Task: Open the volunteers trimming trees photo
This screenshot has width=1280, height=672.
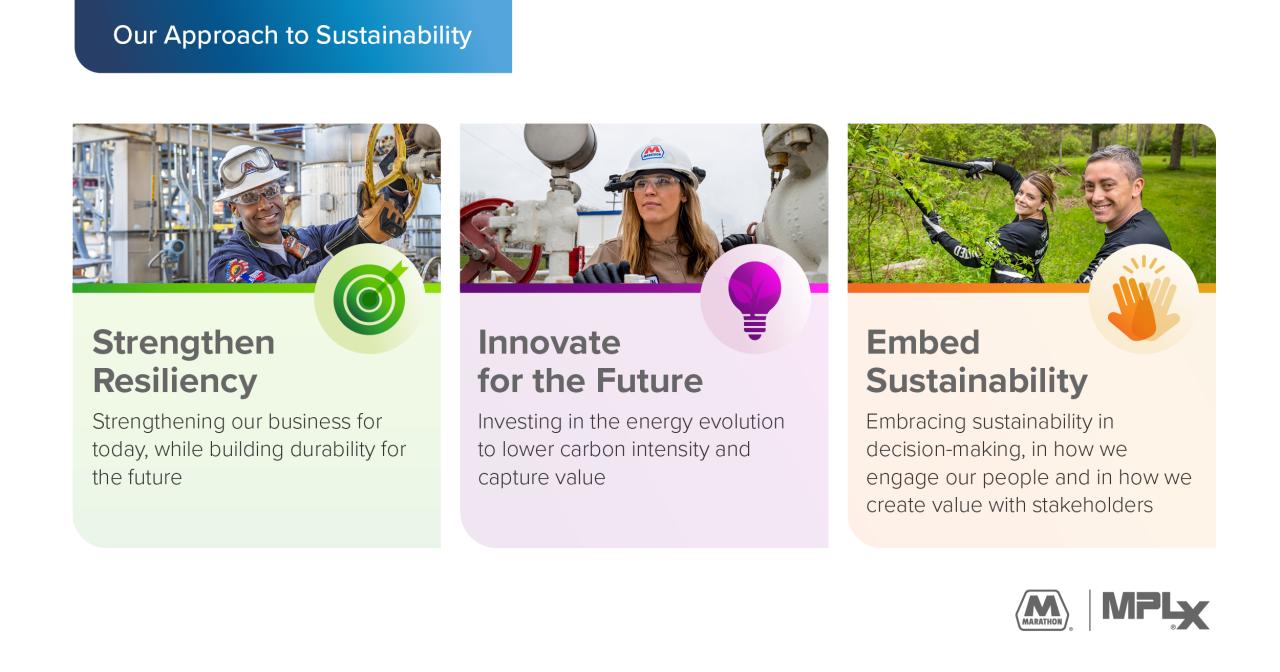Action: (x=1032, y=203)
